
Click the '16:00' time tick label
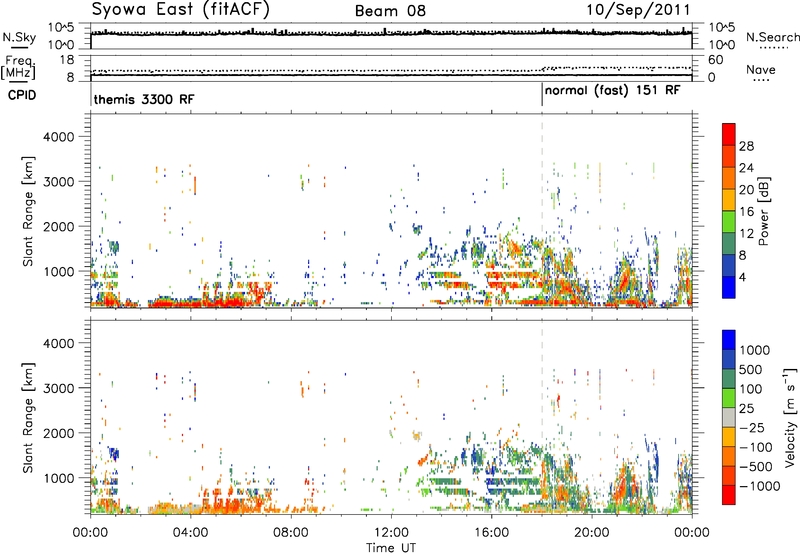coord(491,533)
